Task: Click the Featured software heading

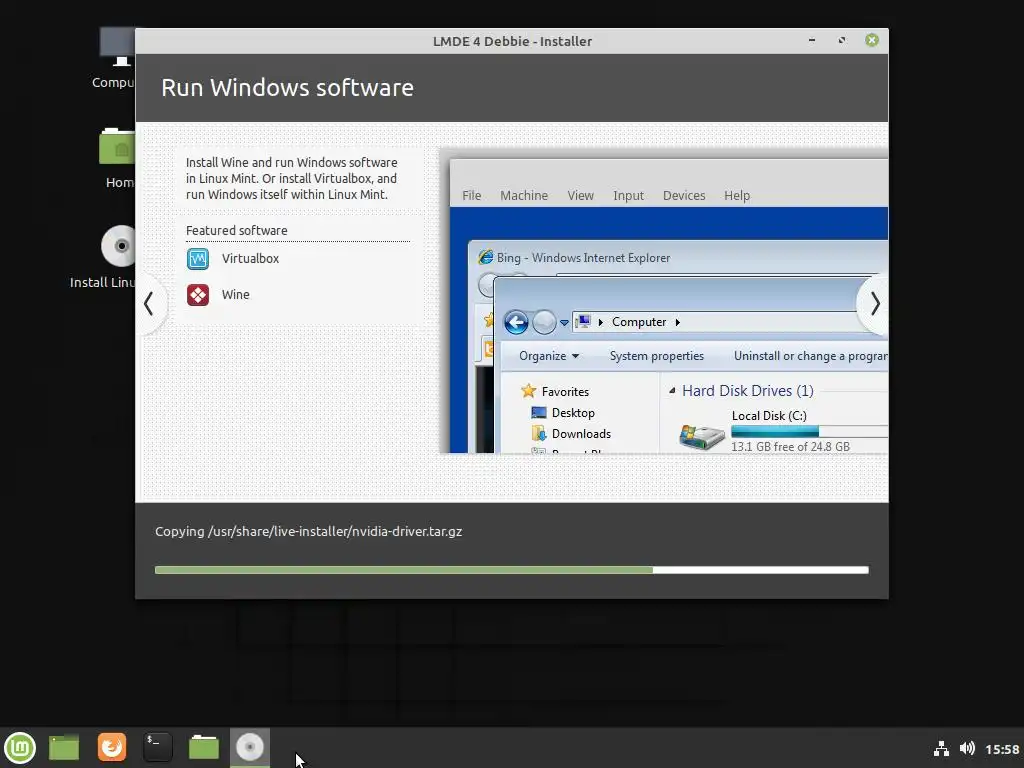Action: pos(236,231)
